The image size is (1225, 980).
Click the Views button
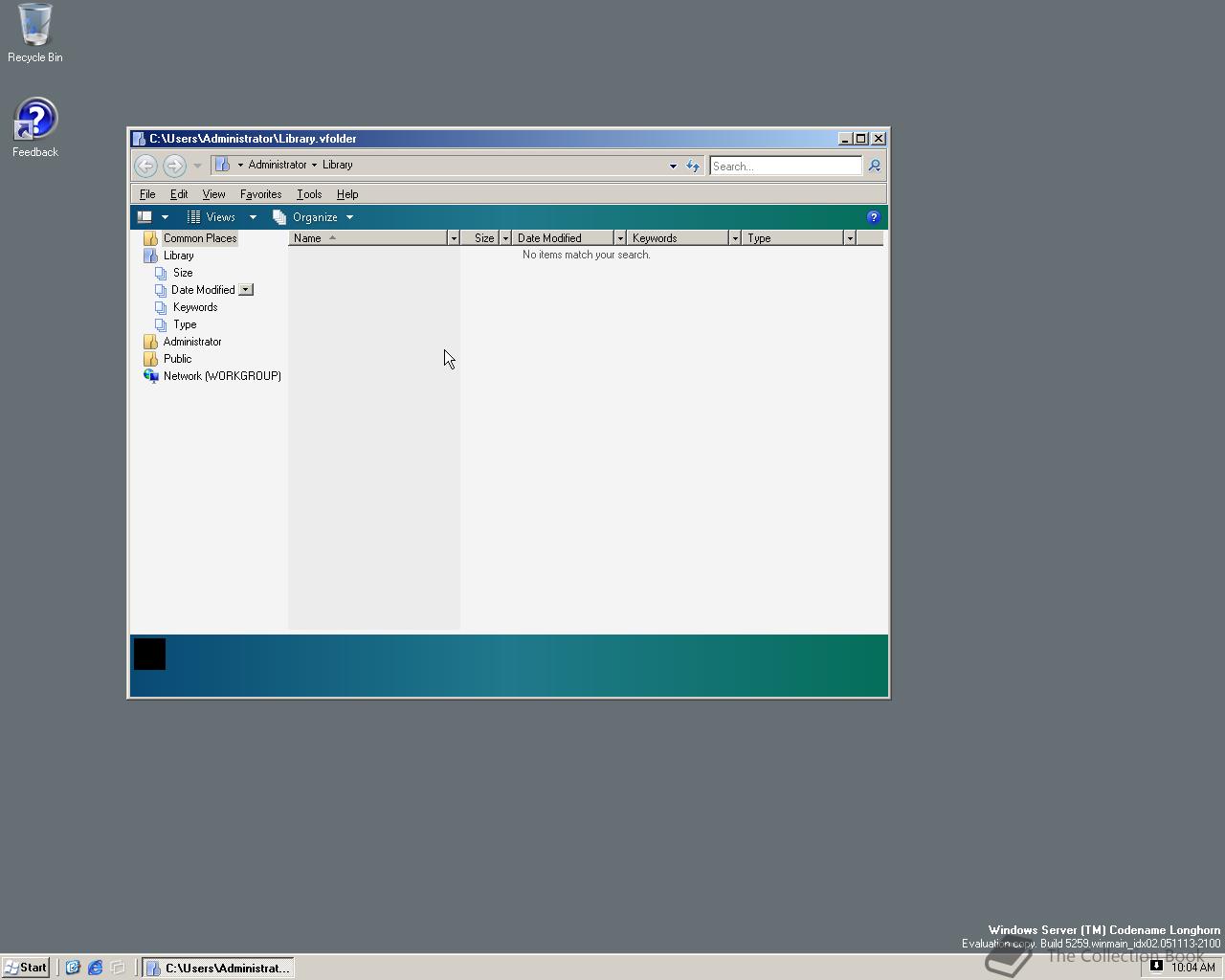click(x=212, y=217)
